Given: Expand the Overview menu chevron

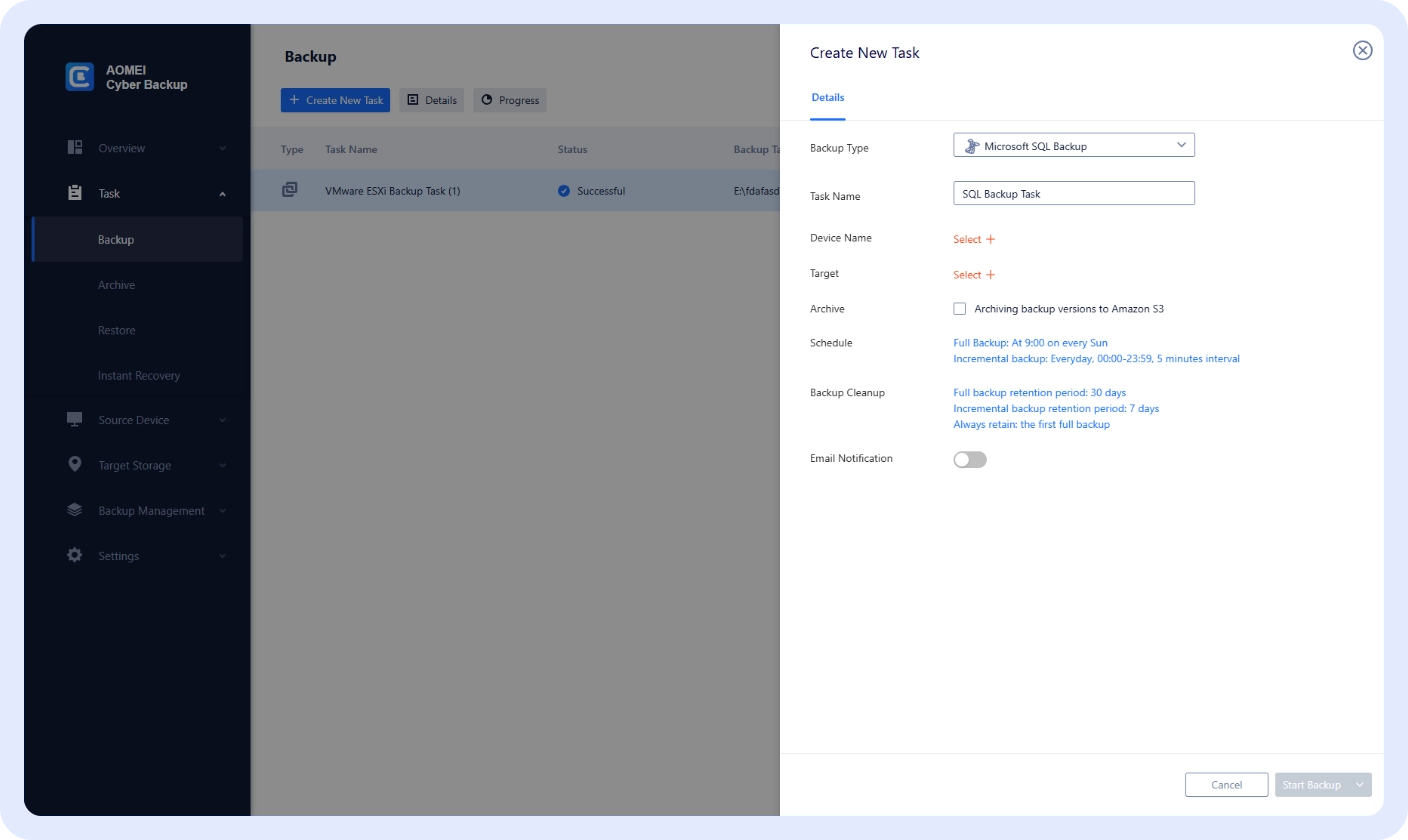Looking at the screenshot, I should (x=223, y=148).
